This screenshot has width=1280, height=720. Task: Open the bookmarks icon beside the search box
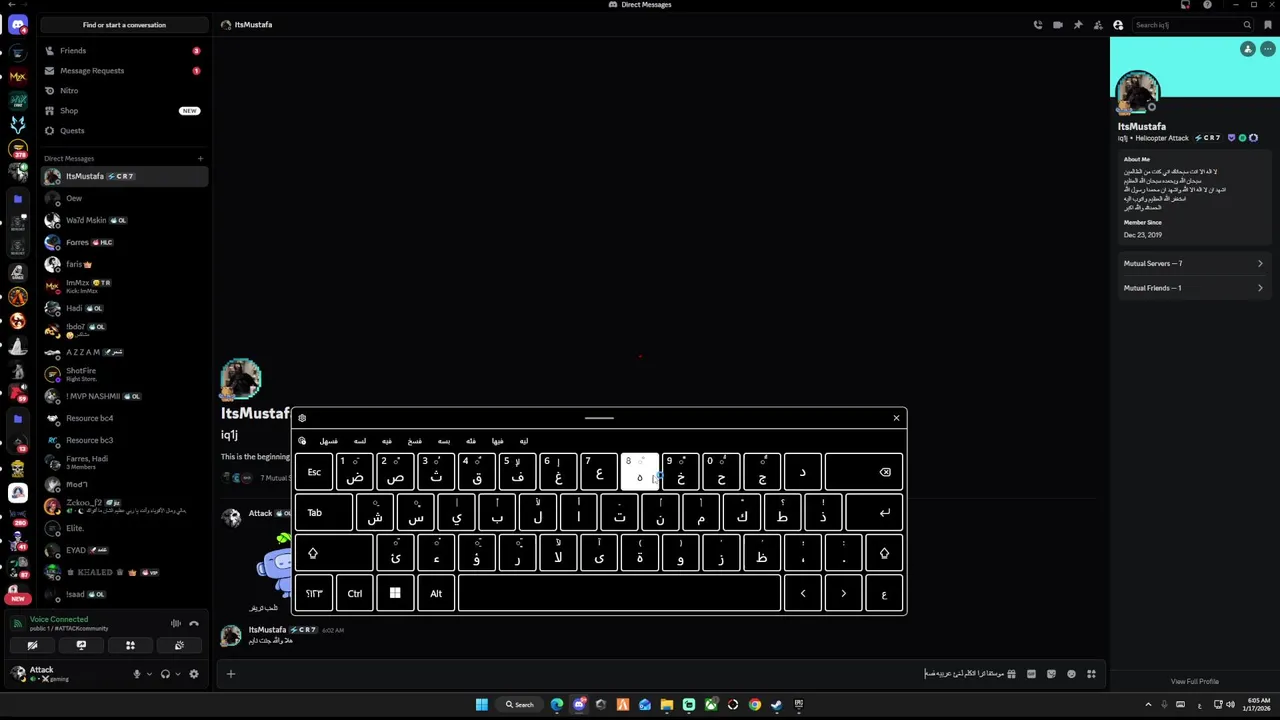click(1268, 25)
